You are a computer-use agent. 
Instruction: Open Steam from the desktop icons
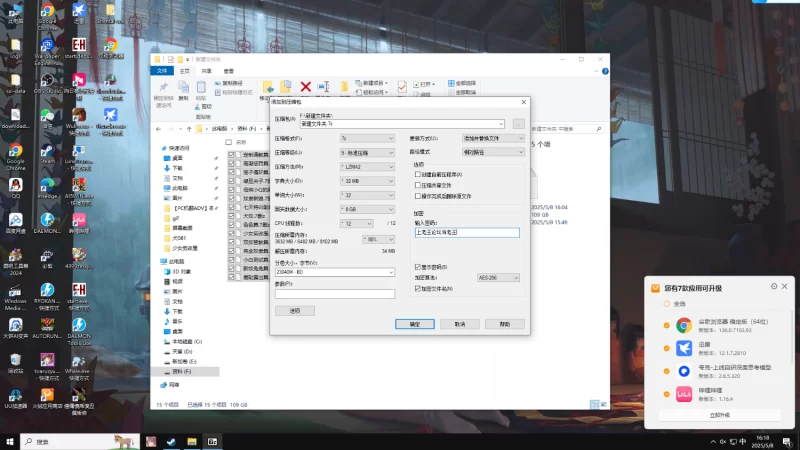click(x=47, y=151)
